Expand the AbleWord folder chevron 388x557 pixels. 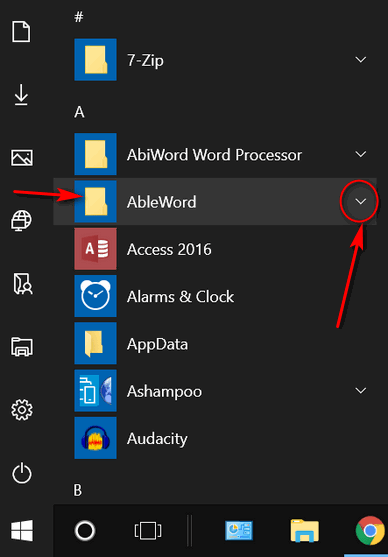(x=361, y=201)
